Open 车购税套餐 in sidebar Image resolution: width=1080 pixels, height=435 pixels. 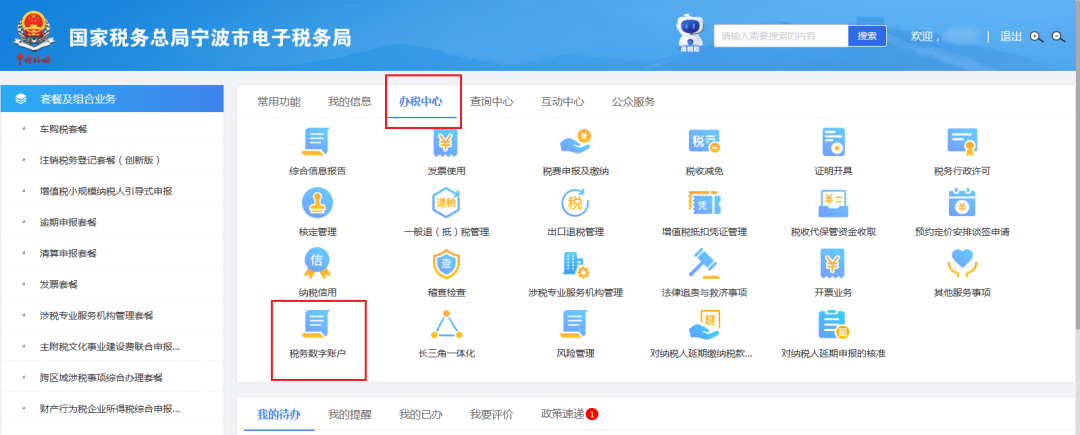pyautogui.click(x=64, y=129)
